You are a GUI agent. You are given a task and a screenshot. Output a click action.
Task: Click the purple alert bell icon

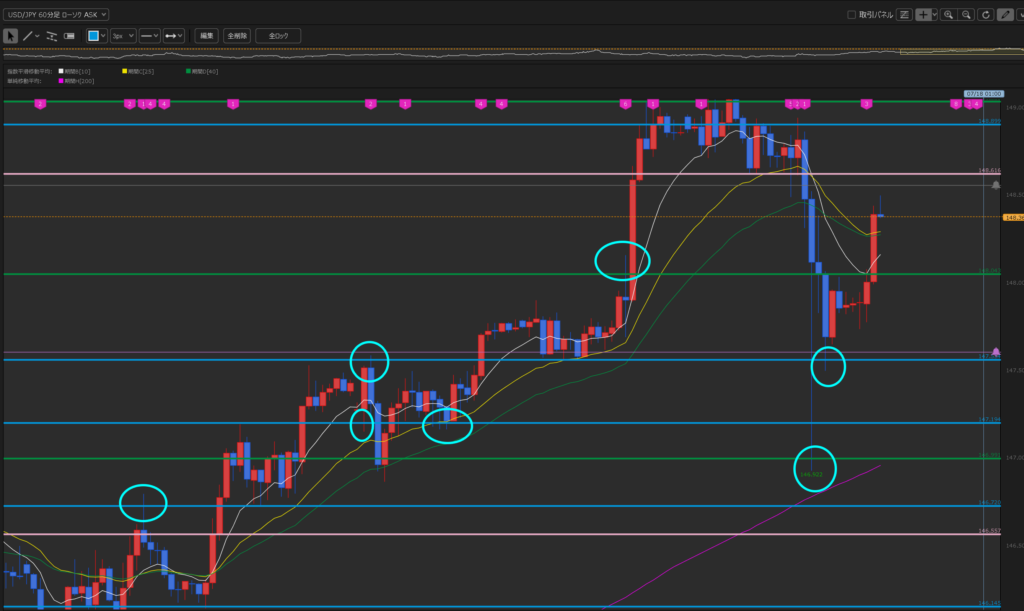pos(996,352)
